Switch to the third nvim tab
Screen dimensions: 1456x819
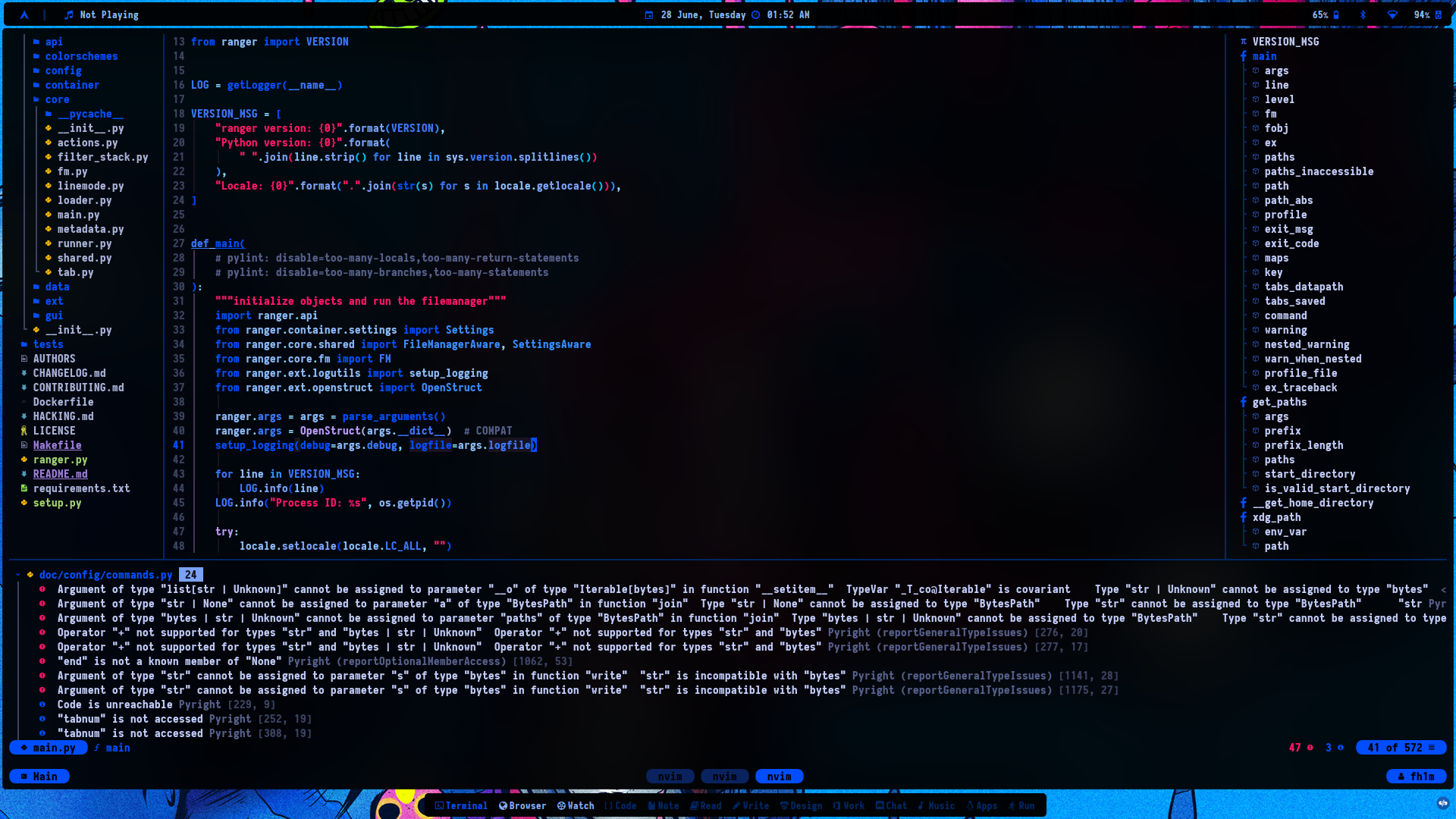(779, 777)
